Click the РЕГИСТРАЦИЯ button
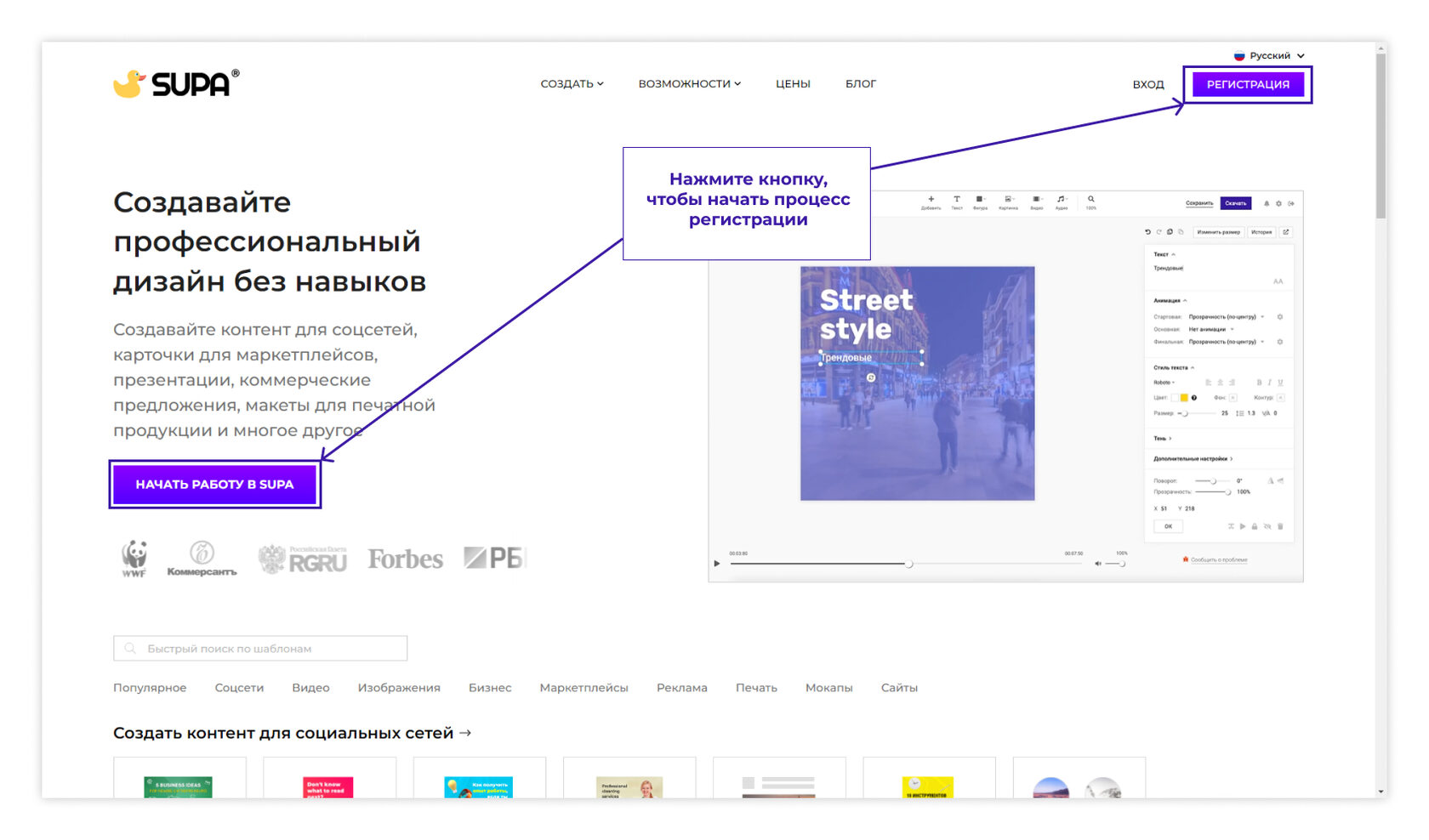The width and height of the screenshot is (1429, 840). click(x=1247, y=84)
